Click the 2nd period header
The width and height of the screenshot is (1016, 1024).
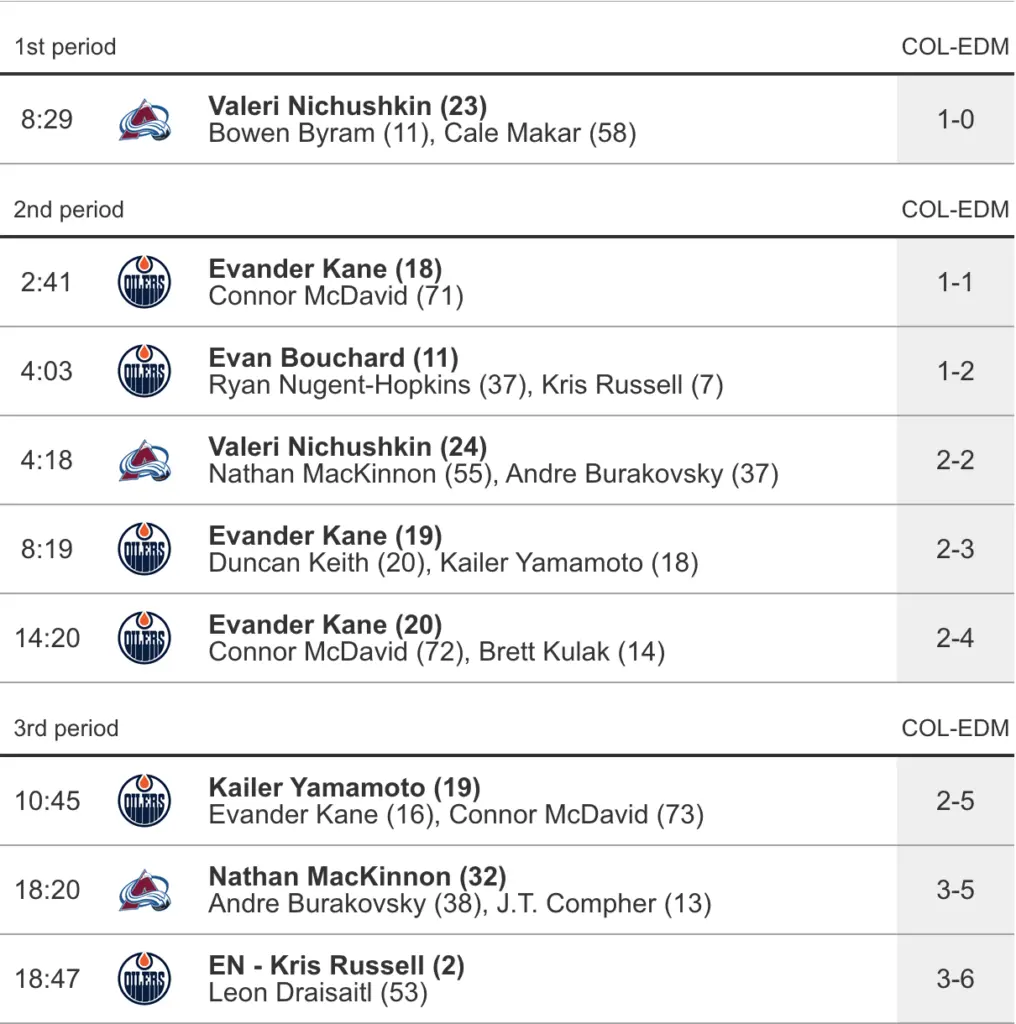(69, 210)
